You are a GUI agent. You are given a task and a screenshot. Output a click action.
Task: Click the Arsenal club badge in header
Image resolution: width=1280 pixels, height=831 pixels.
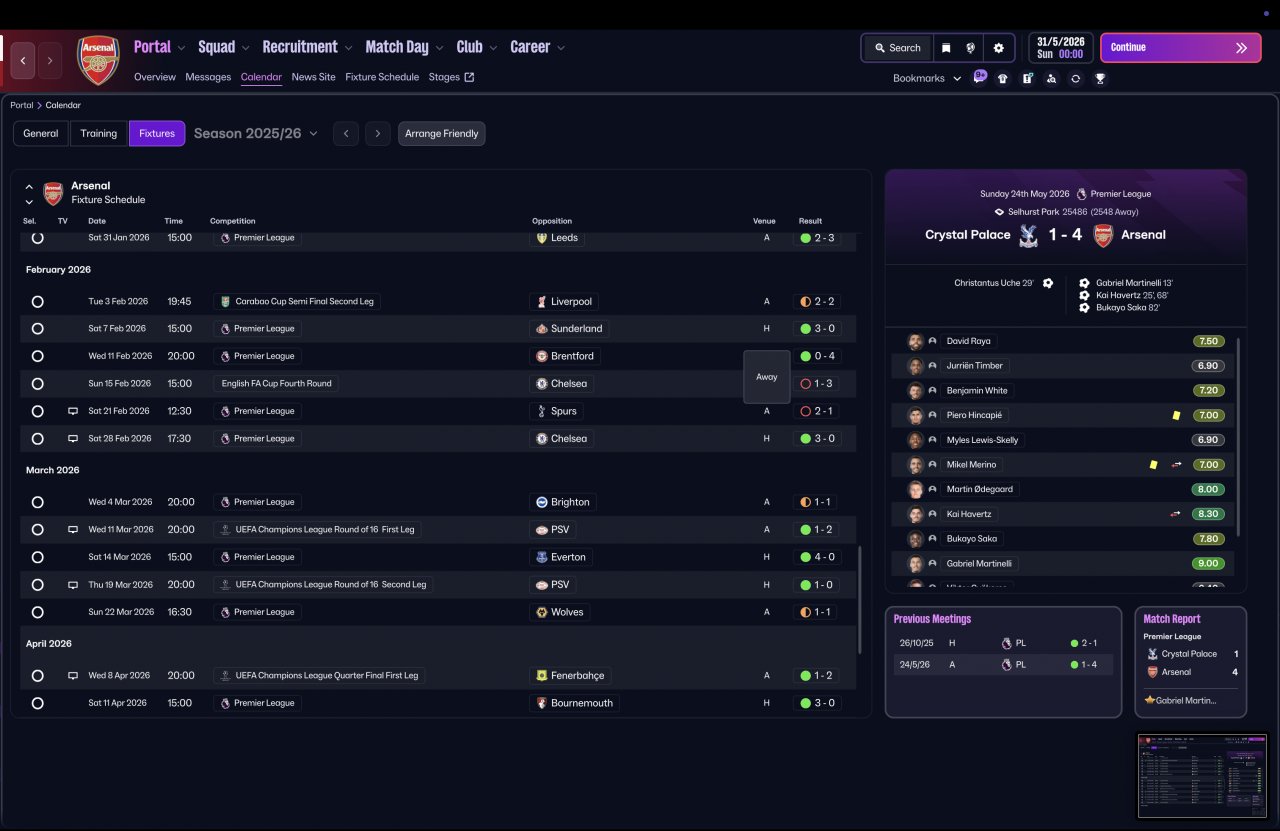tap(98, 60)
